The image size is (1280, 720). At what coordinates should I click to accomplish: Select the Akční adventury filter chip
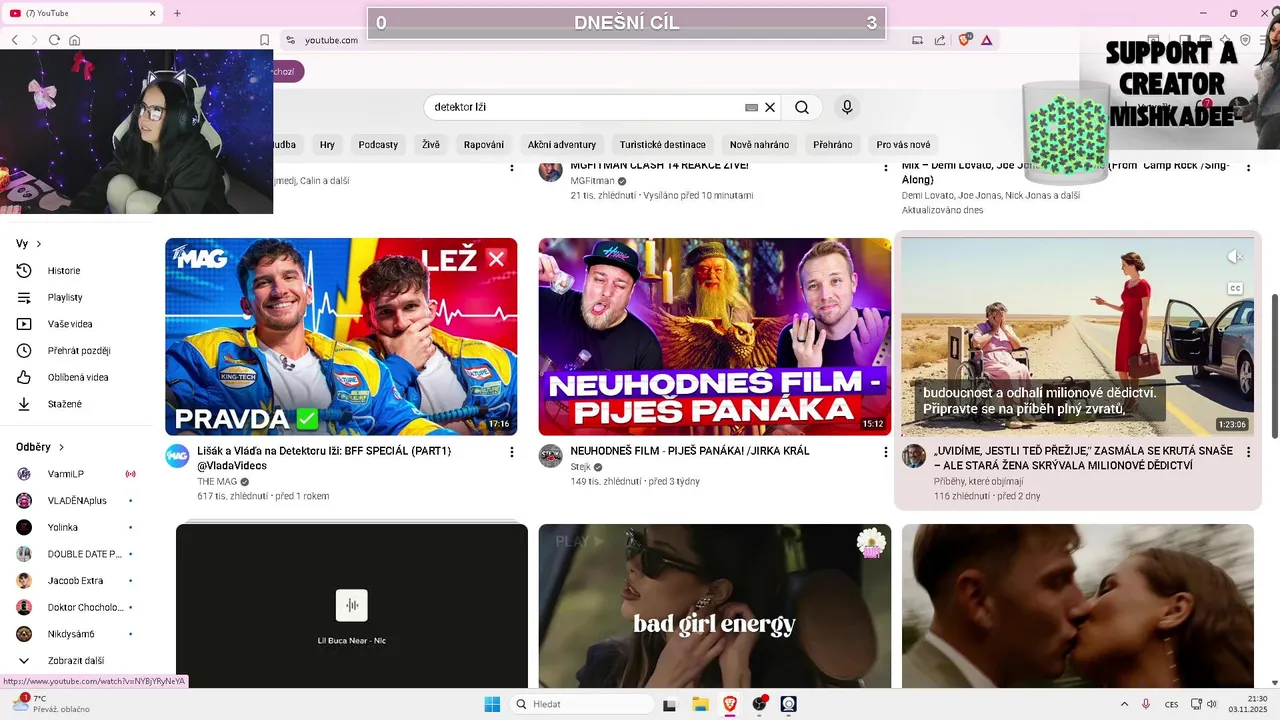pos(562,144)
